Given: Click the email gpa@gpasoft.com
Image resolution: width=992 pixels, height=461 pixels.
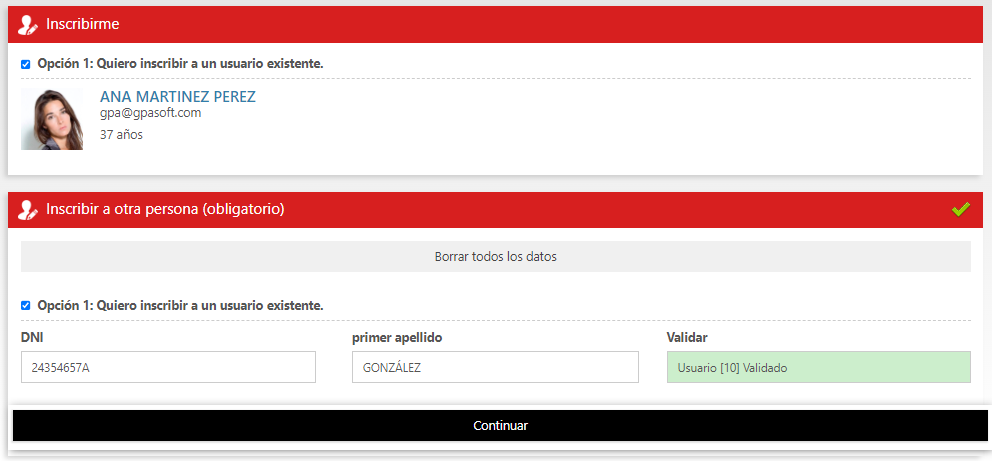Looking at the screenshot, I should (x=150, y=113).
